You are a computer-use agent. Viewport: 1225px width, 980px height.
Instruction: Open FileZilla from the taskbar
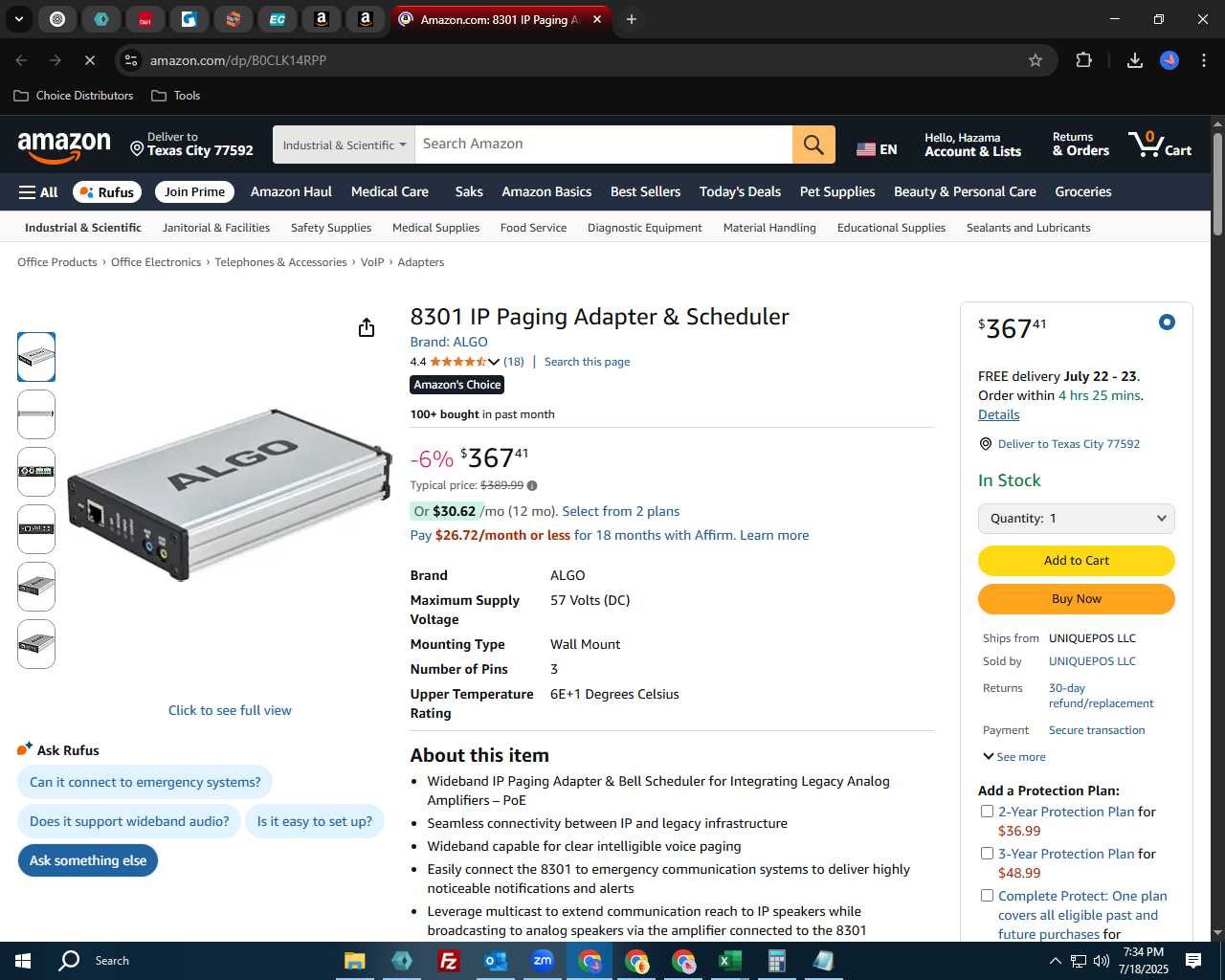[x=448, y=961]
